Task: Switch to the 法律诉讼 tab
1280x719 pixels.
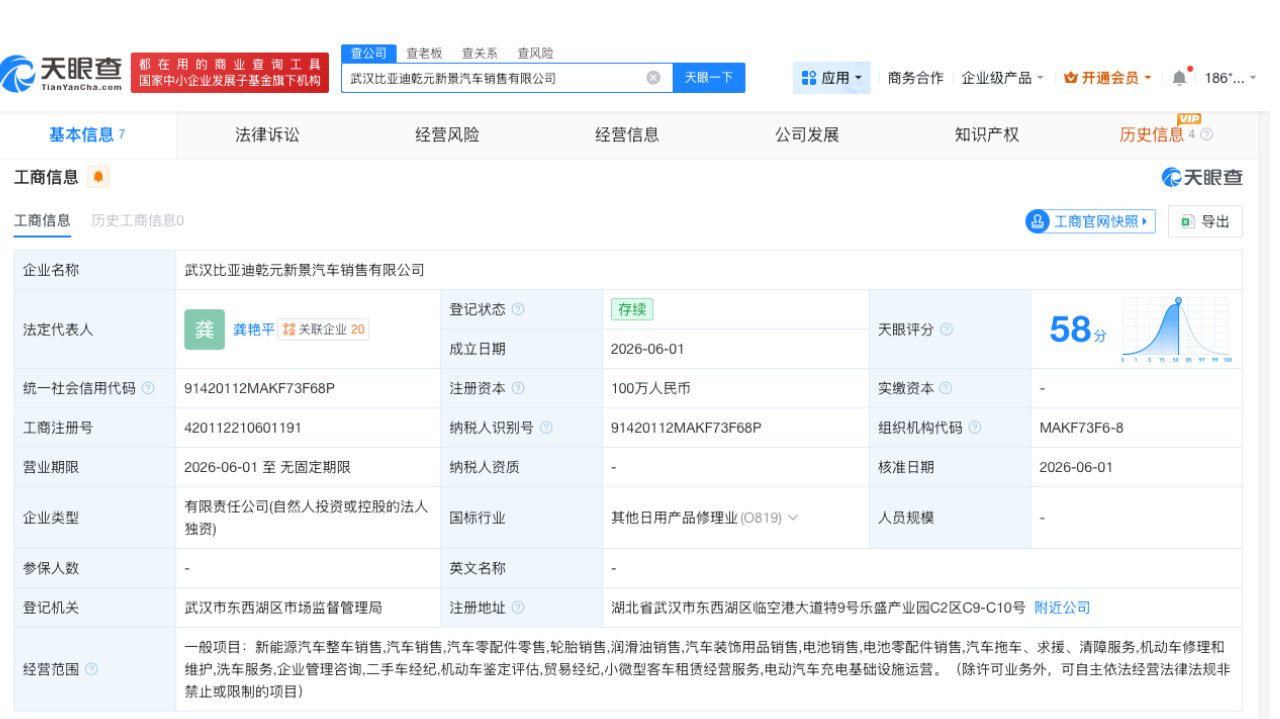Action: tap(267, 135)
